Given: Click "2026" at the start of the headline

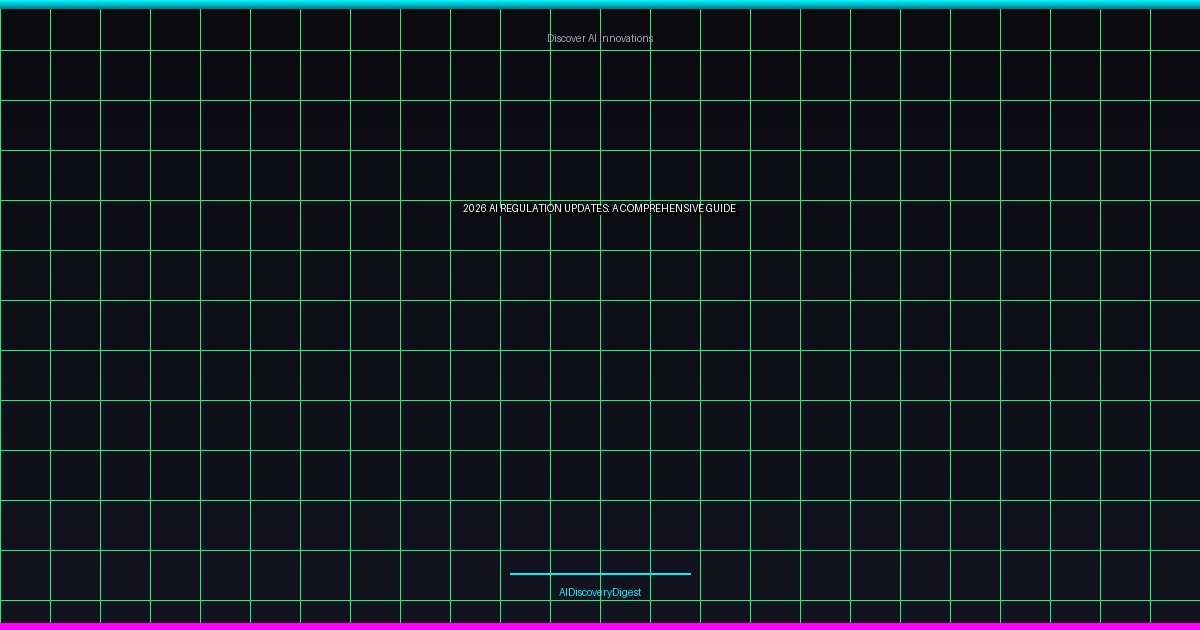Looking at the screenshot, I should pos(474,209).
